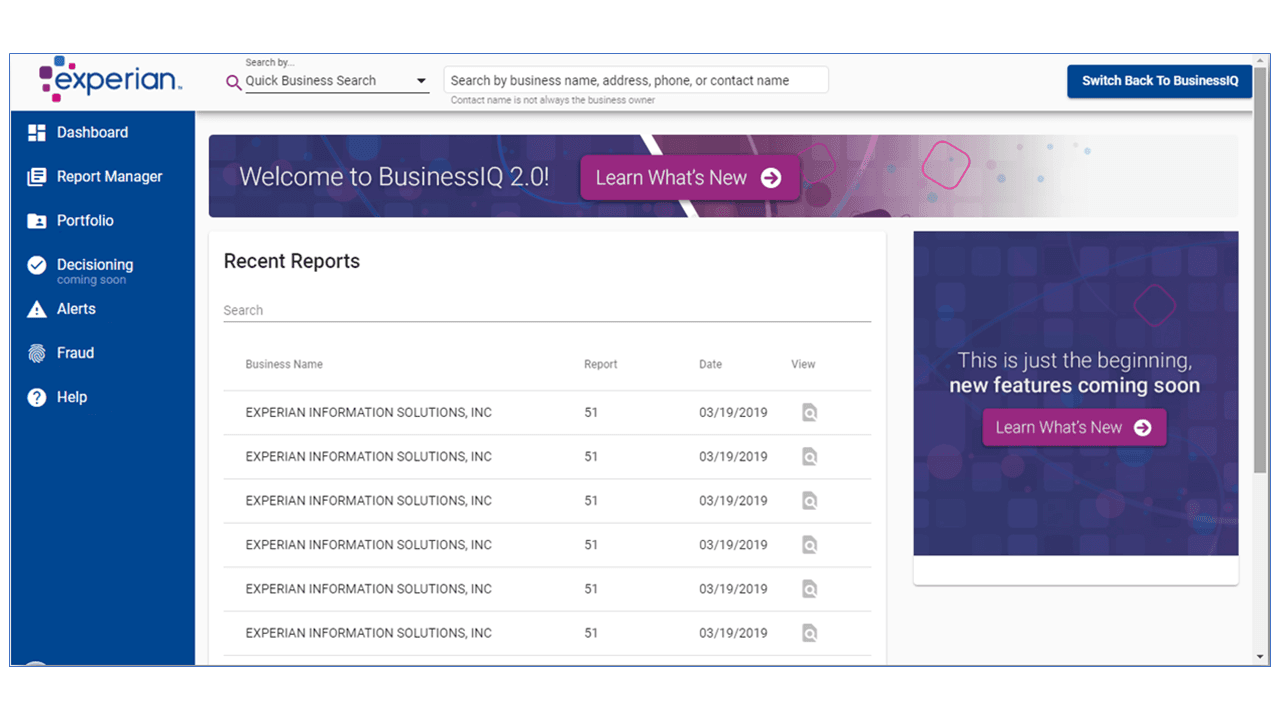Open the Help section
1280x720 pixels.
70,397
